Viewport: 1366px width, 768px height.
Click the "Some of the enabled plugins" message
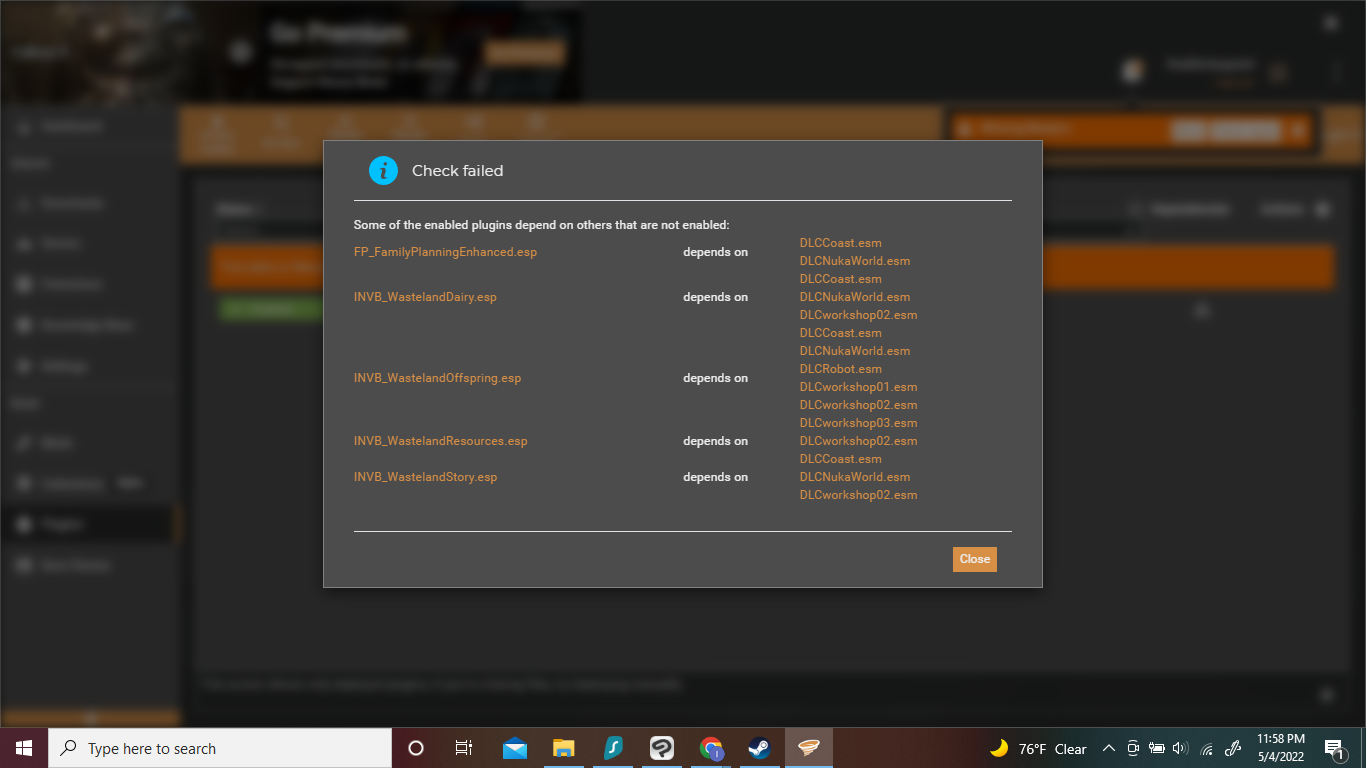coord(541,225)
